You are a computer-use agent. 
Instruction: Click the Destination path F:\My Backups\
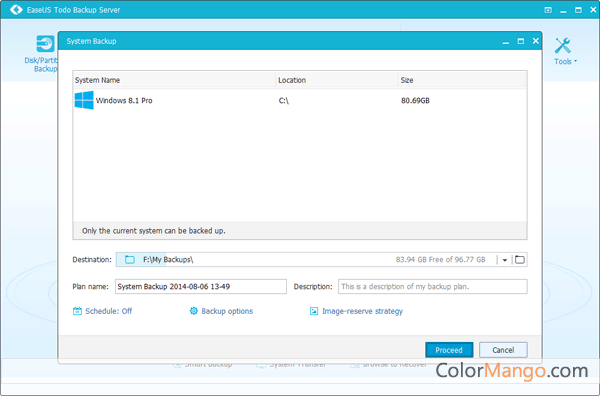click(168, 260)
